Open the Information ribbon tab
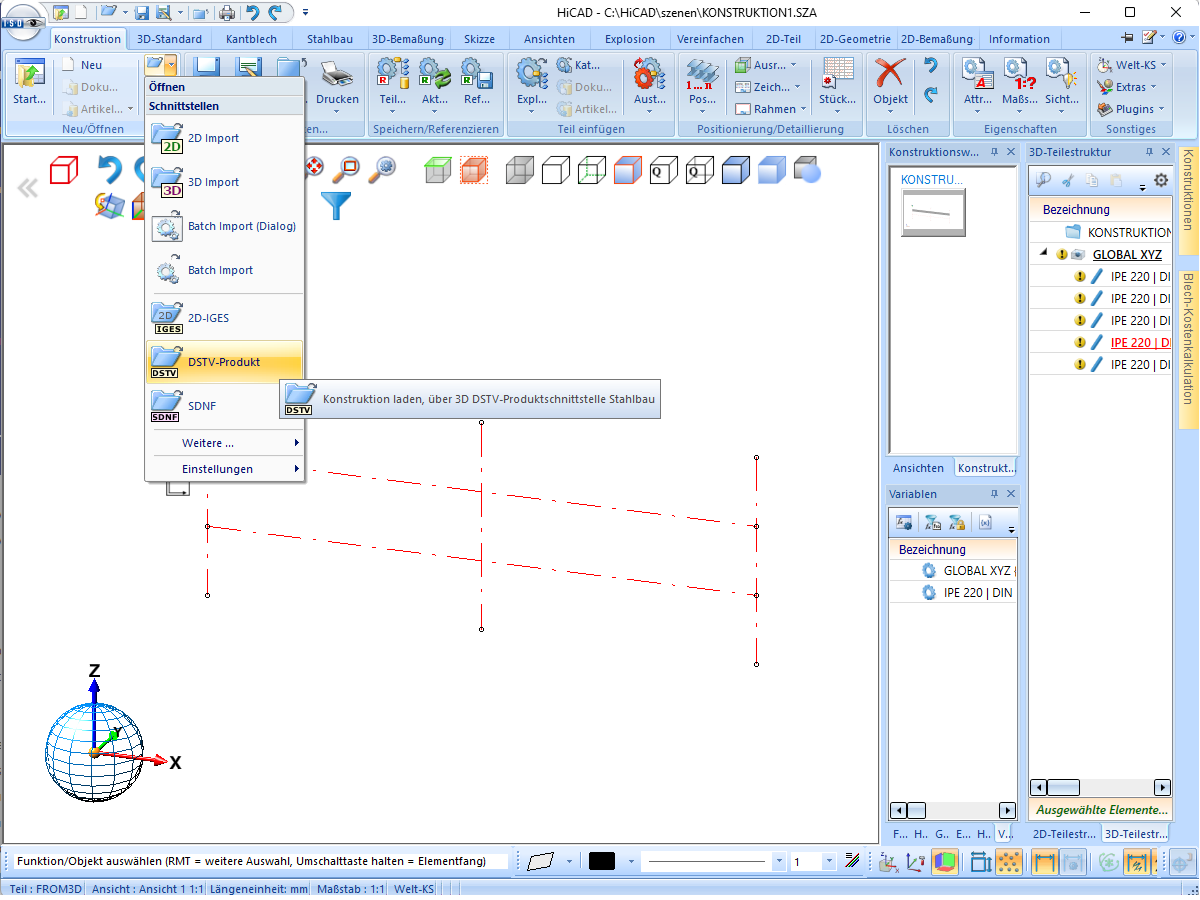This screenshot has width=1200, height=900. (x=1019, y=39)
